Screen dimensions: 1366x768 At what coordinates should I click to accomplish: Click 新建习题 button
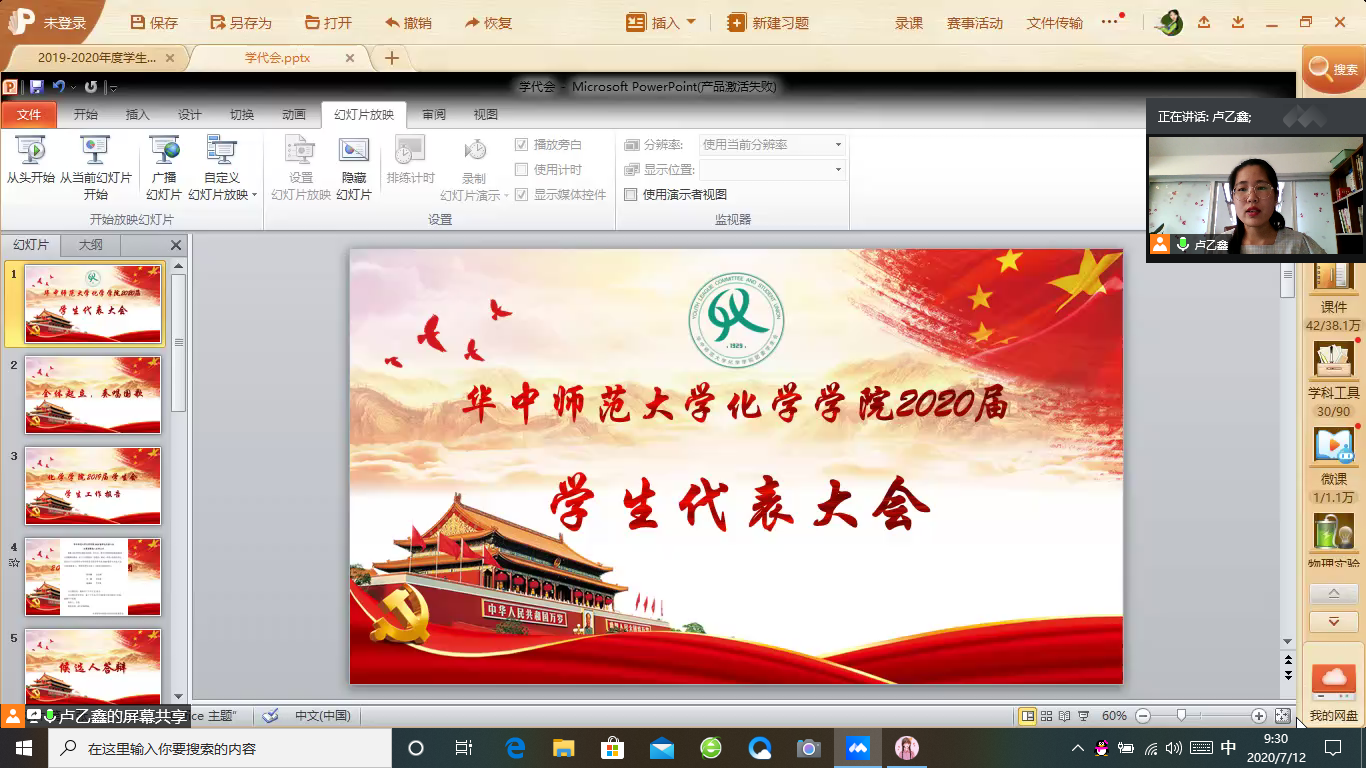coord(768,23)
